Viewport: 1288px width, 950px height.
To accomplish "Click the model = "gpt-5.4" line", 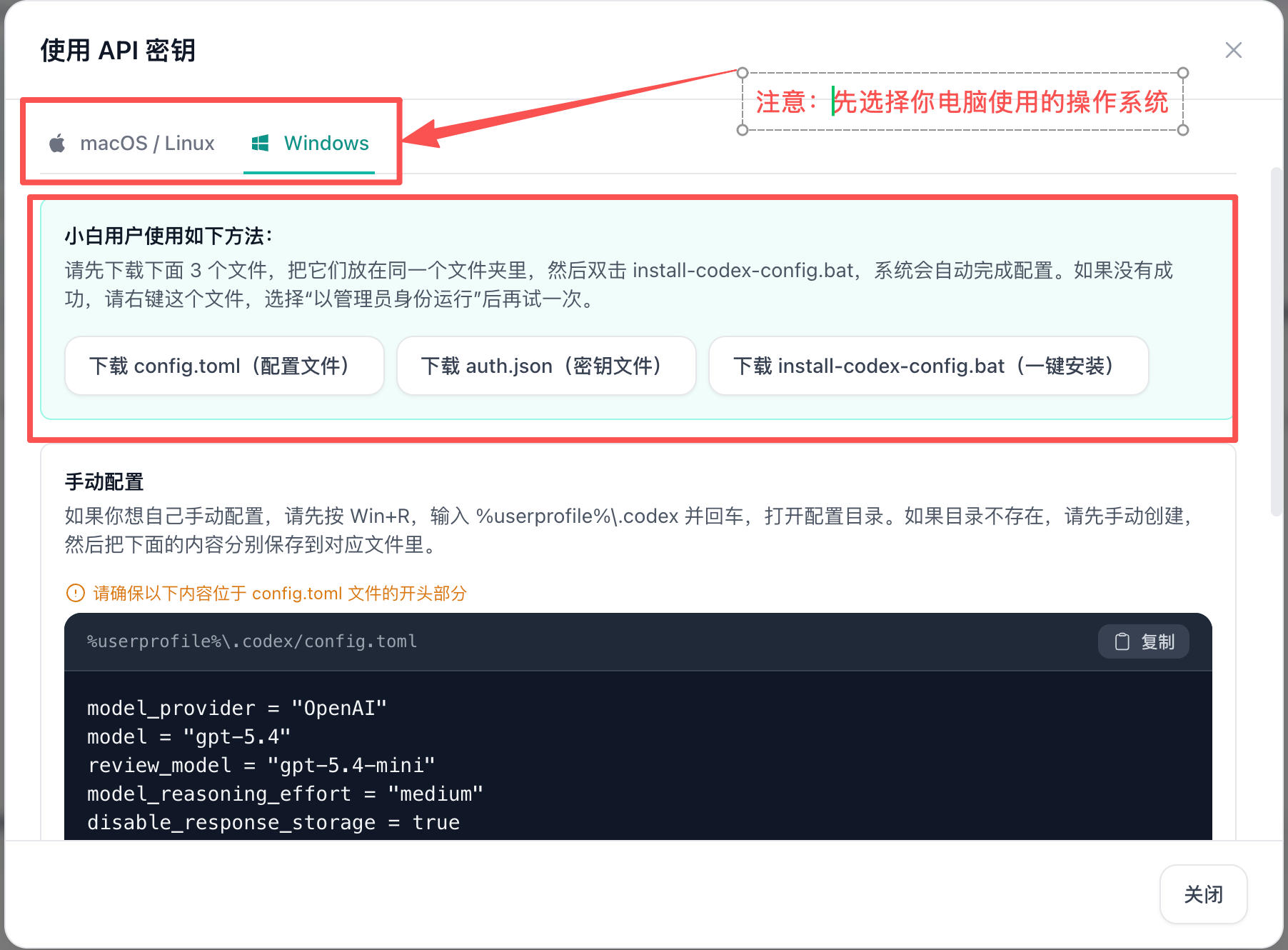I will [x=188, y=736].
